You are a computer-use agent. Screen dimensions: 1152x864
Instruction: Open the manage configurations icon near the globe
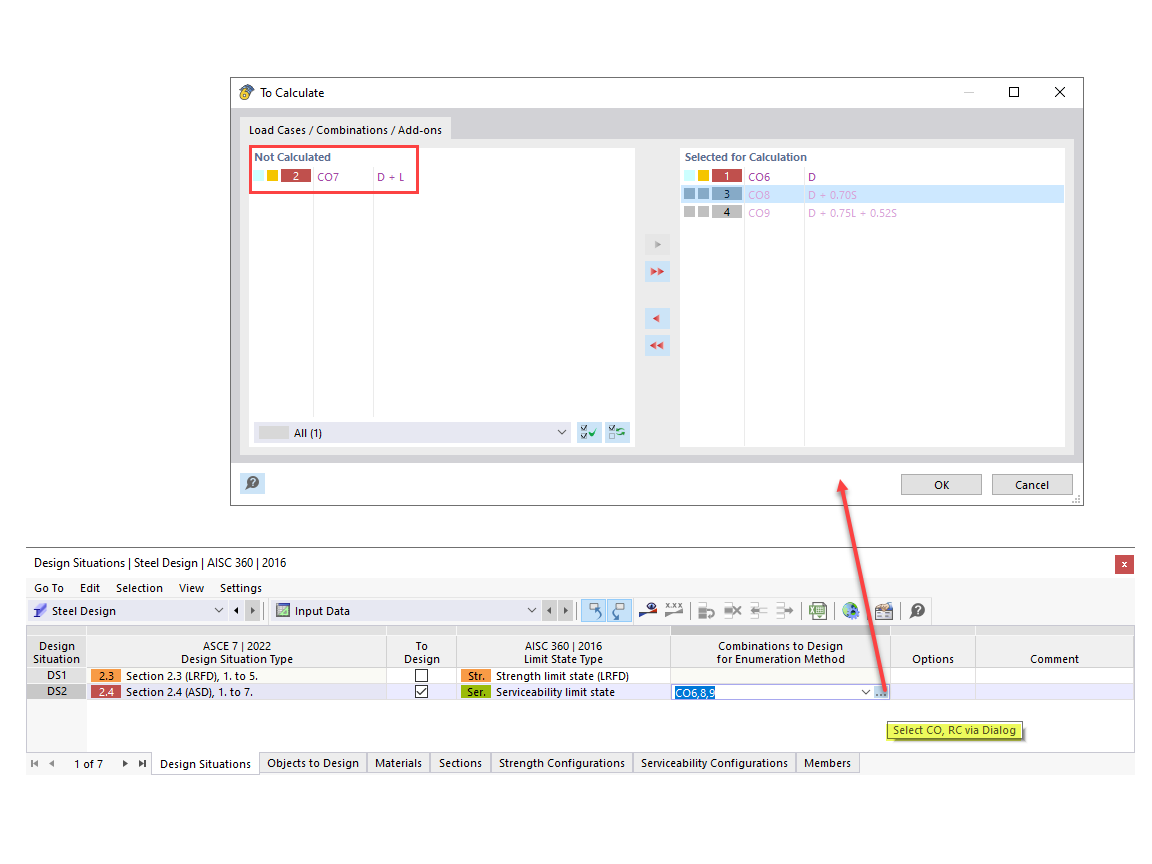point(885,610)
